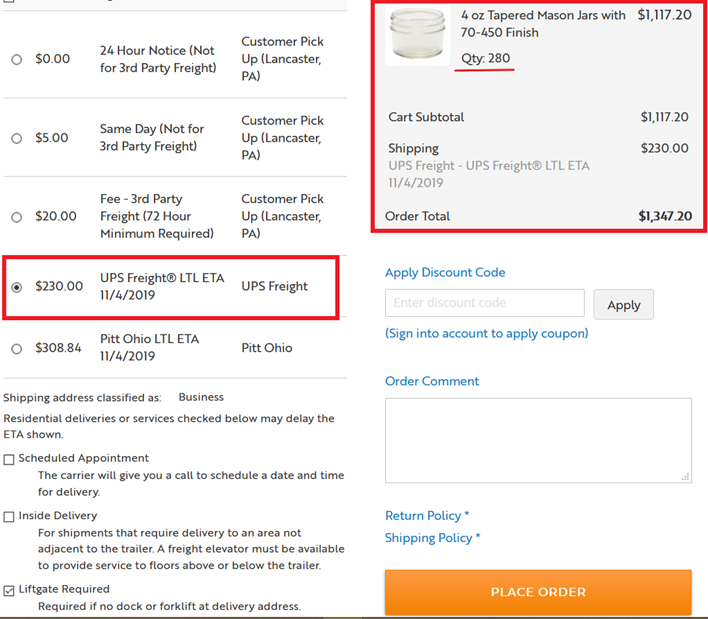
Task: Enable the Scheduled Appointment checkbox
Action: coord(9,459)
